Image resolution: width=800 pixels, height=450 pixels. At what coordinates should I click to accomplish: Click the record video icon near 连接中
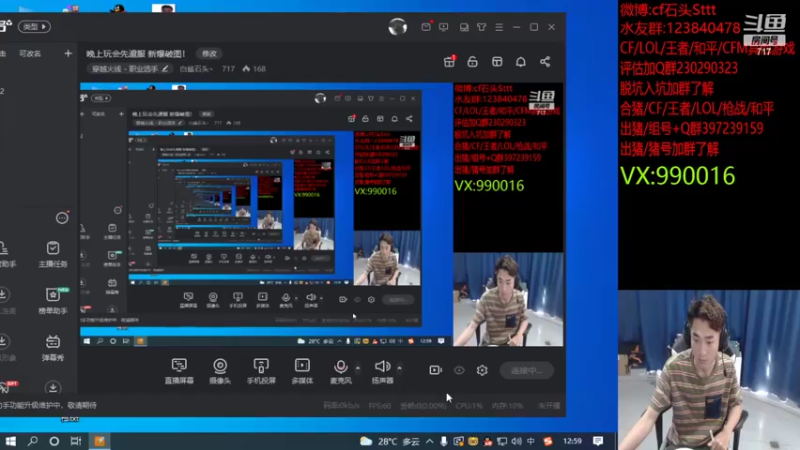435,370
